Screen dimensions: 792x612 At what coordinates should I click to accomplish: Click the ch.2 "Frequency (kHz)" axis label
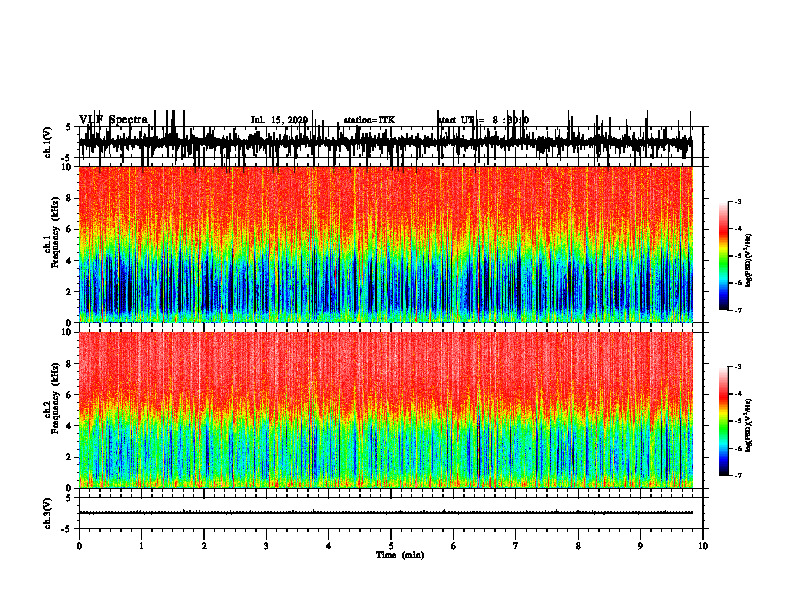pyautogui.click(x=56, y=398)
